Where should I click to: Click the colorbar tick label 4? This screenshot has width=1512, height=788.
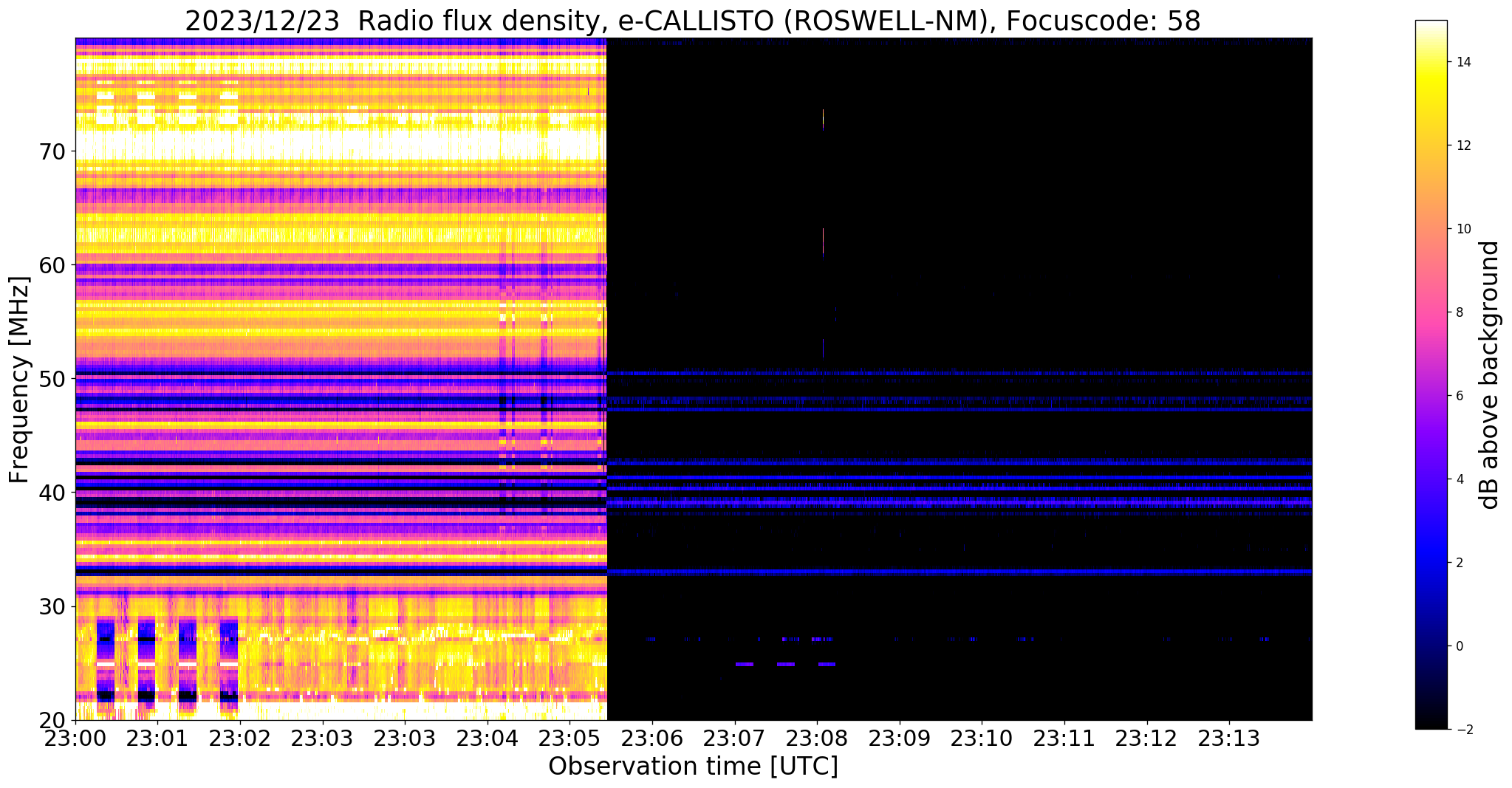click(1459, 479)
